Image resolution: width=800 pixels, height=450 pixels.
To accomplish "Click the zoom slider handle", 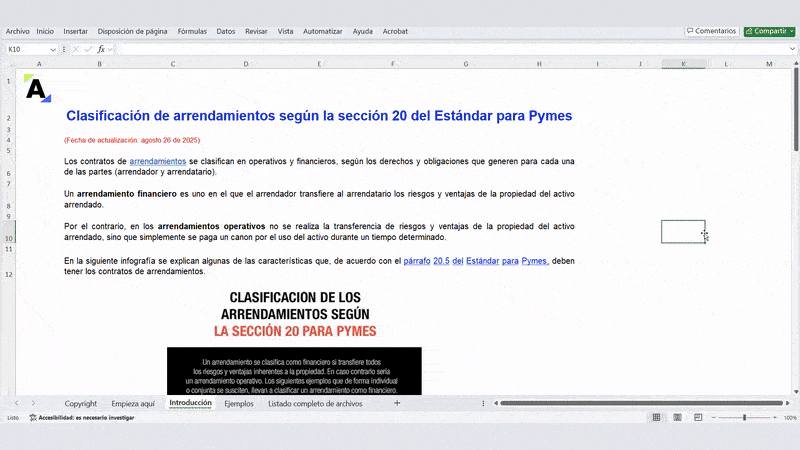I will tap(743, 417).
